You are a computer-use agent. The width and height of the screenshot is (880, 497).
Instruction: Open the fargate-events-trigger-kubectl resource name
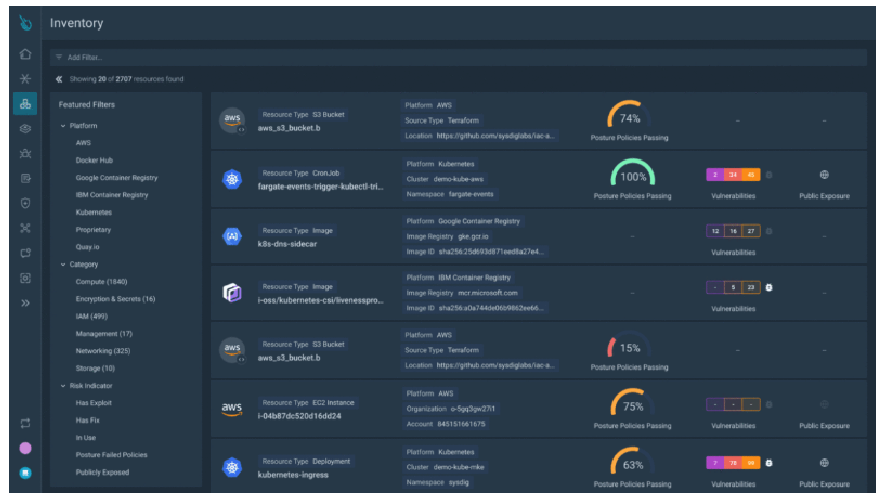click(320, 187)
